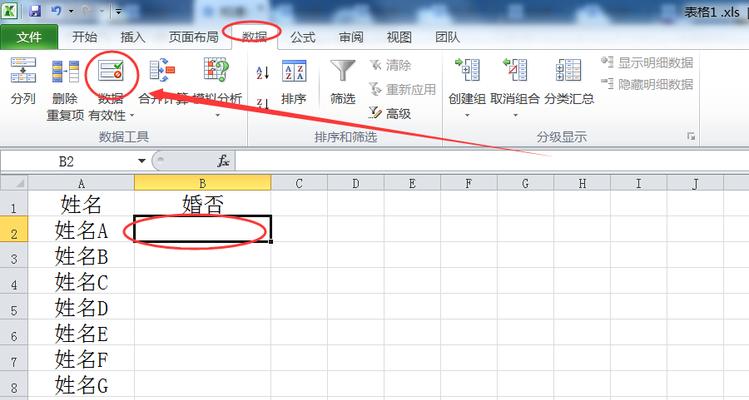Click the Text to Columns (分列) icon

pos(23,70)
